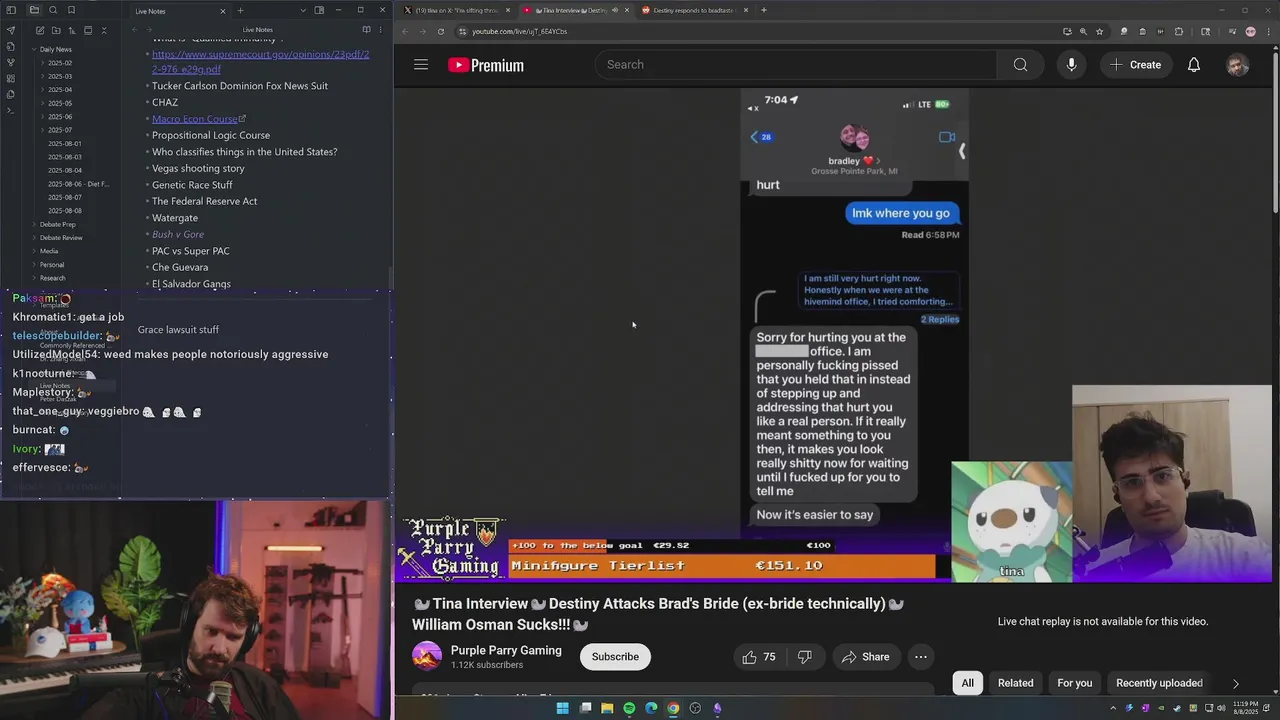Create new note icon in Obsidian
The image size is (1280, 720).
click(x=39, y=30)
